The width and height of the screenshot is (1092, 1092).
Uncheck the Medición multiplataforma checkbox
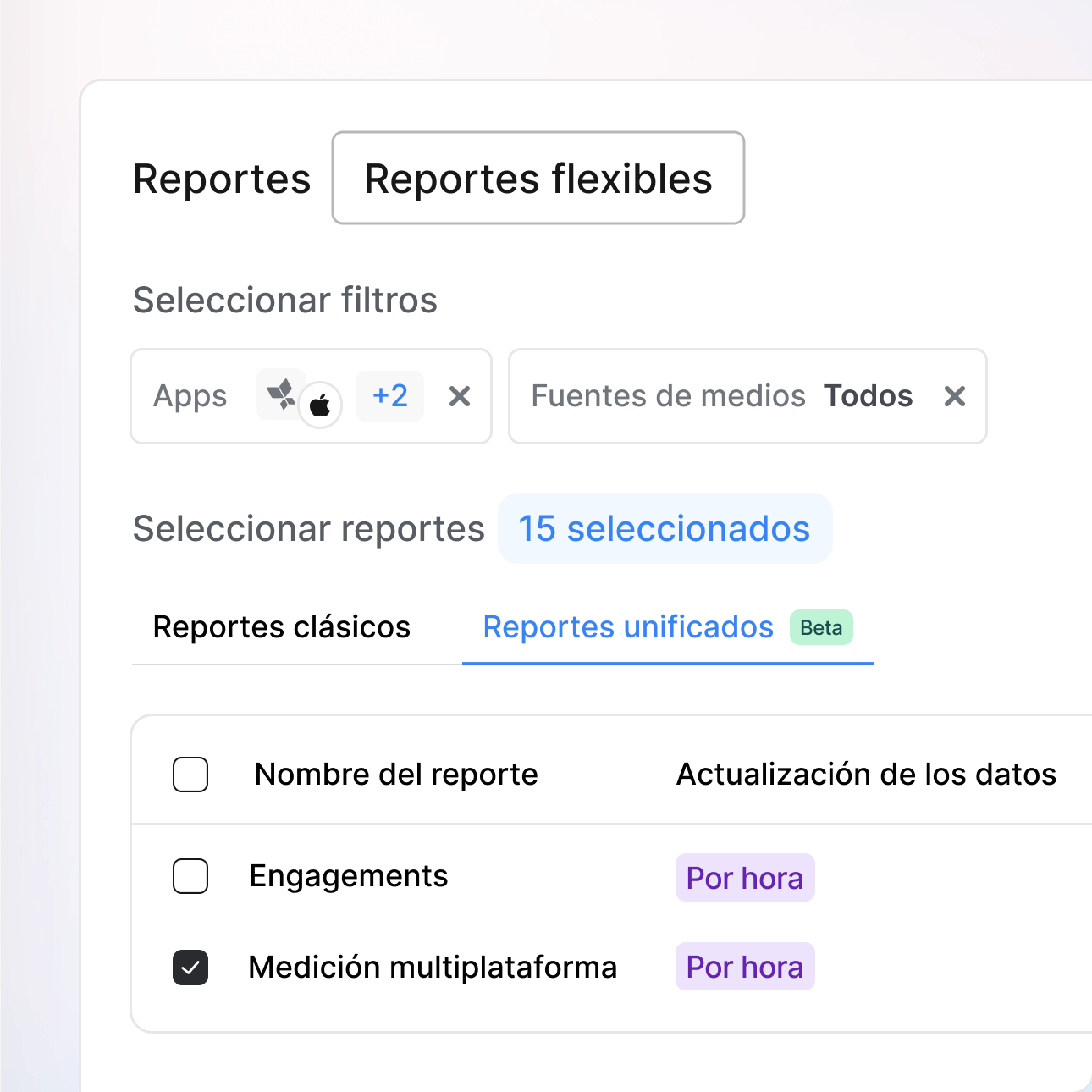click(x=190, y=967)
